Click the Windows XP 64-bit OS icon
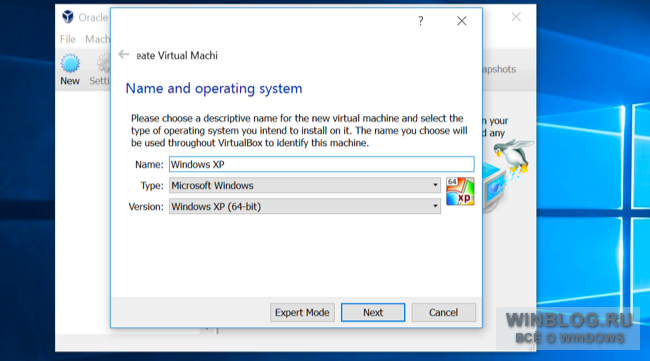The image size is (650, 361). coord(460,191)
